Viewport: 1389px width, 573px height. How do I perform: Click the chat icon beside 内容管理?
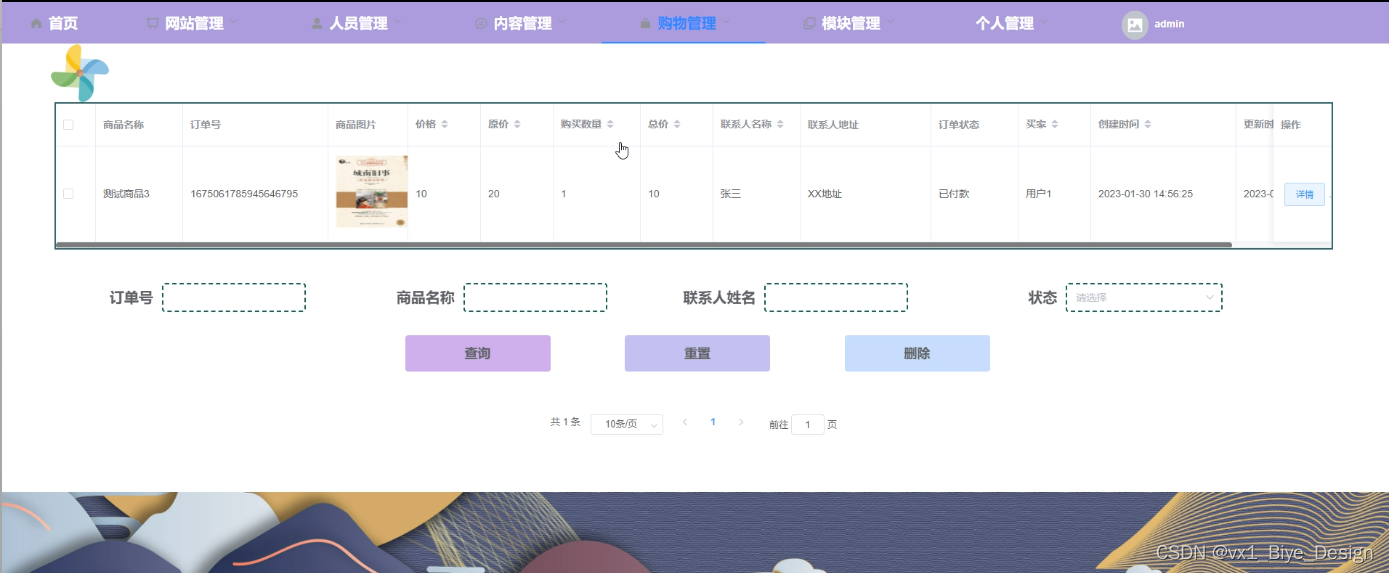click(x=481, y=23)
